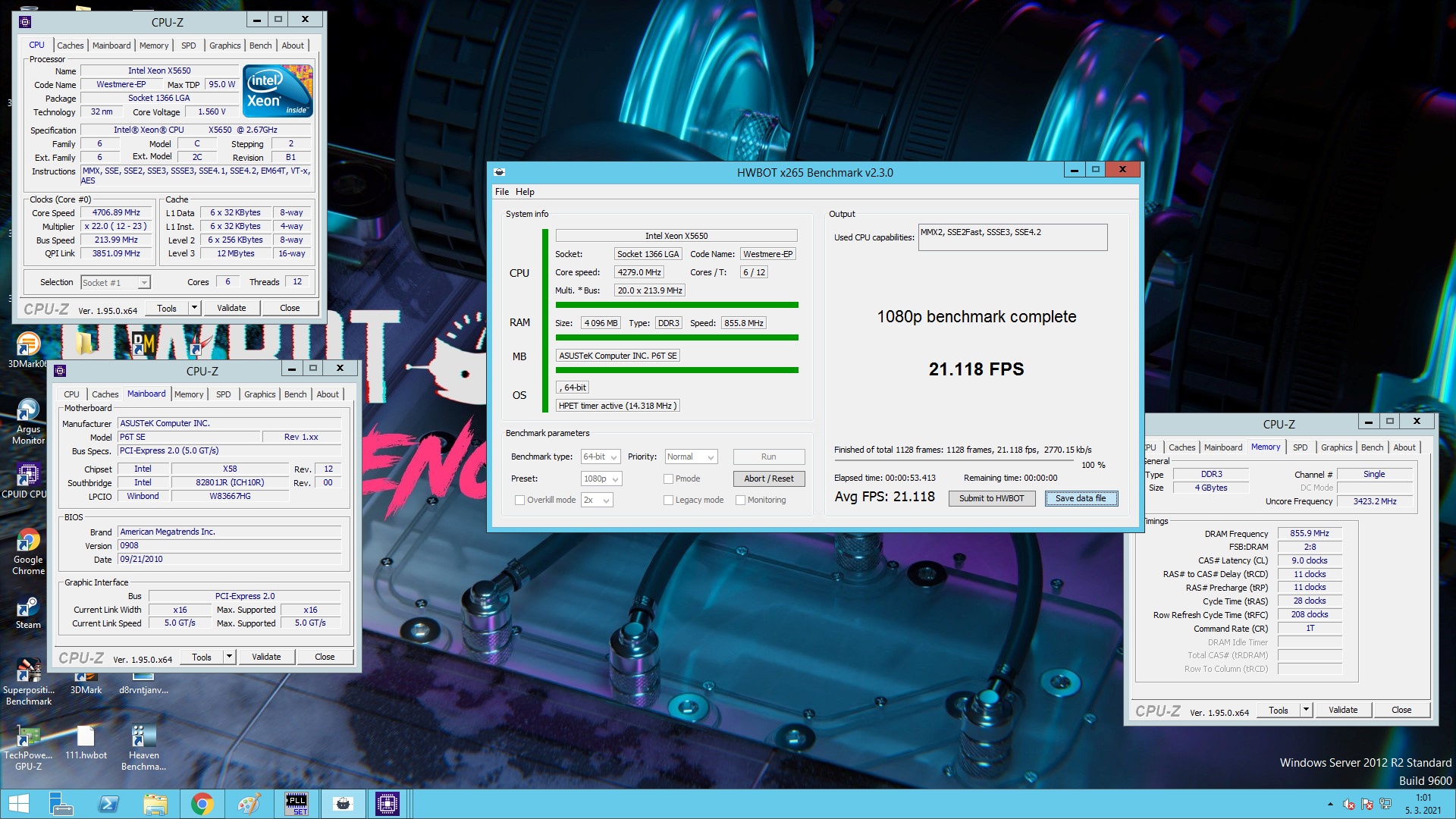Click the green CPU status bar
The image size is (1456, 819).
coord(677,305)
